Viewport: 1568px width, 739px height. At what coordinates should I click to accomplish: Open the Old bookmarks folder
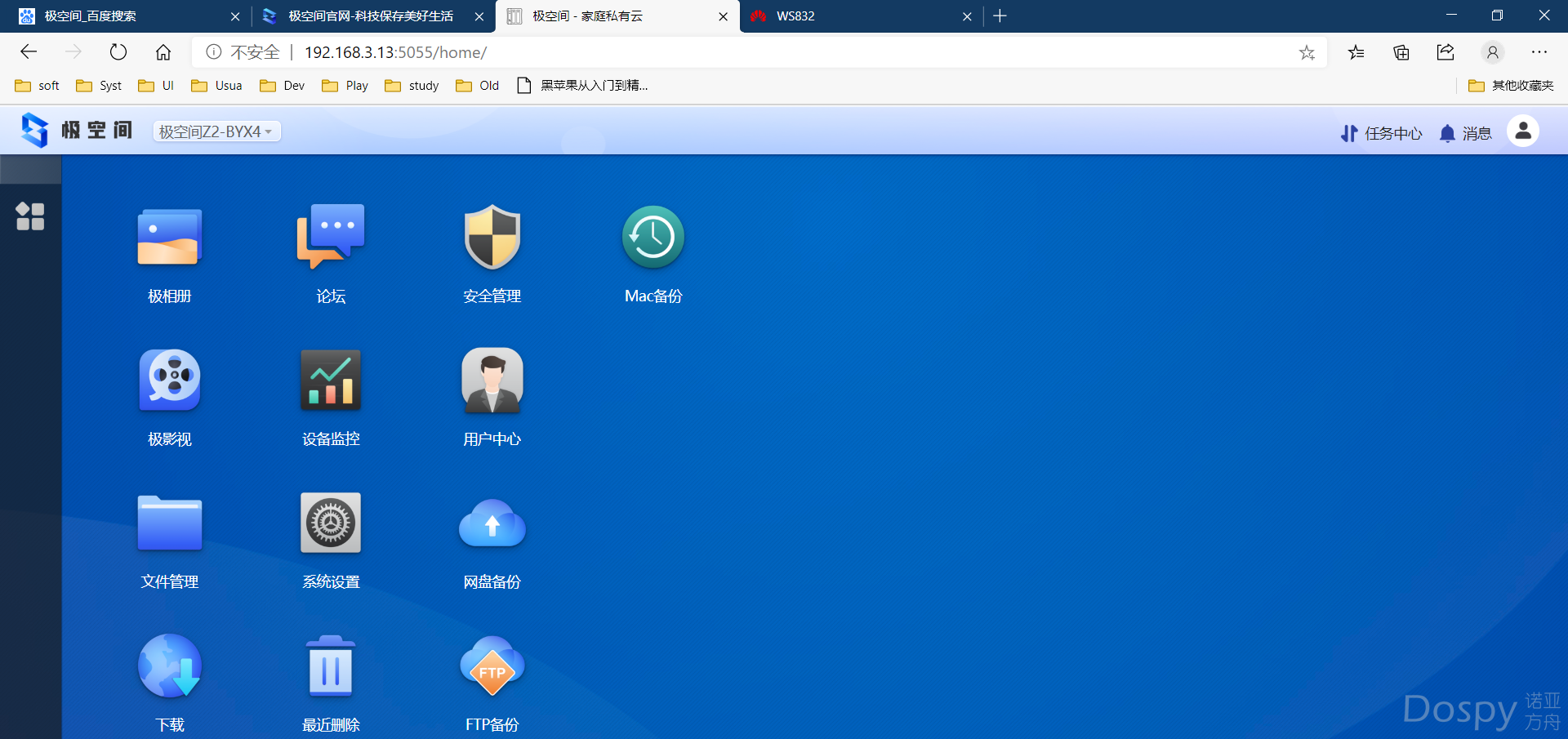click(x=478, y=86)
